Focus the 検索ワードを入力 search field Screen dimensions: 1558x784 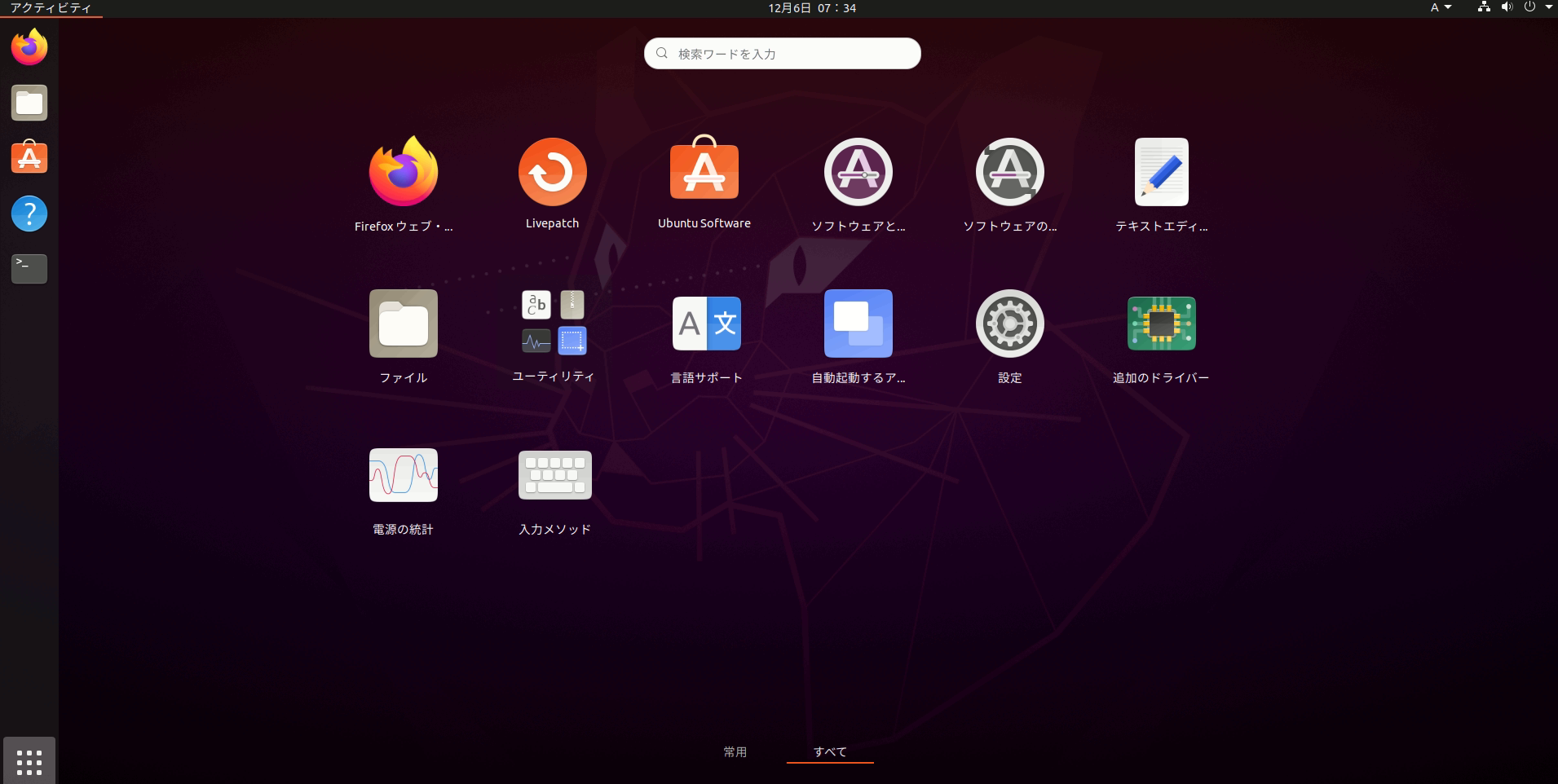click(783, 54)
